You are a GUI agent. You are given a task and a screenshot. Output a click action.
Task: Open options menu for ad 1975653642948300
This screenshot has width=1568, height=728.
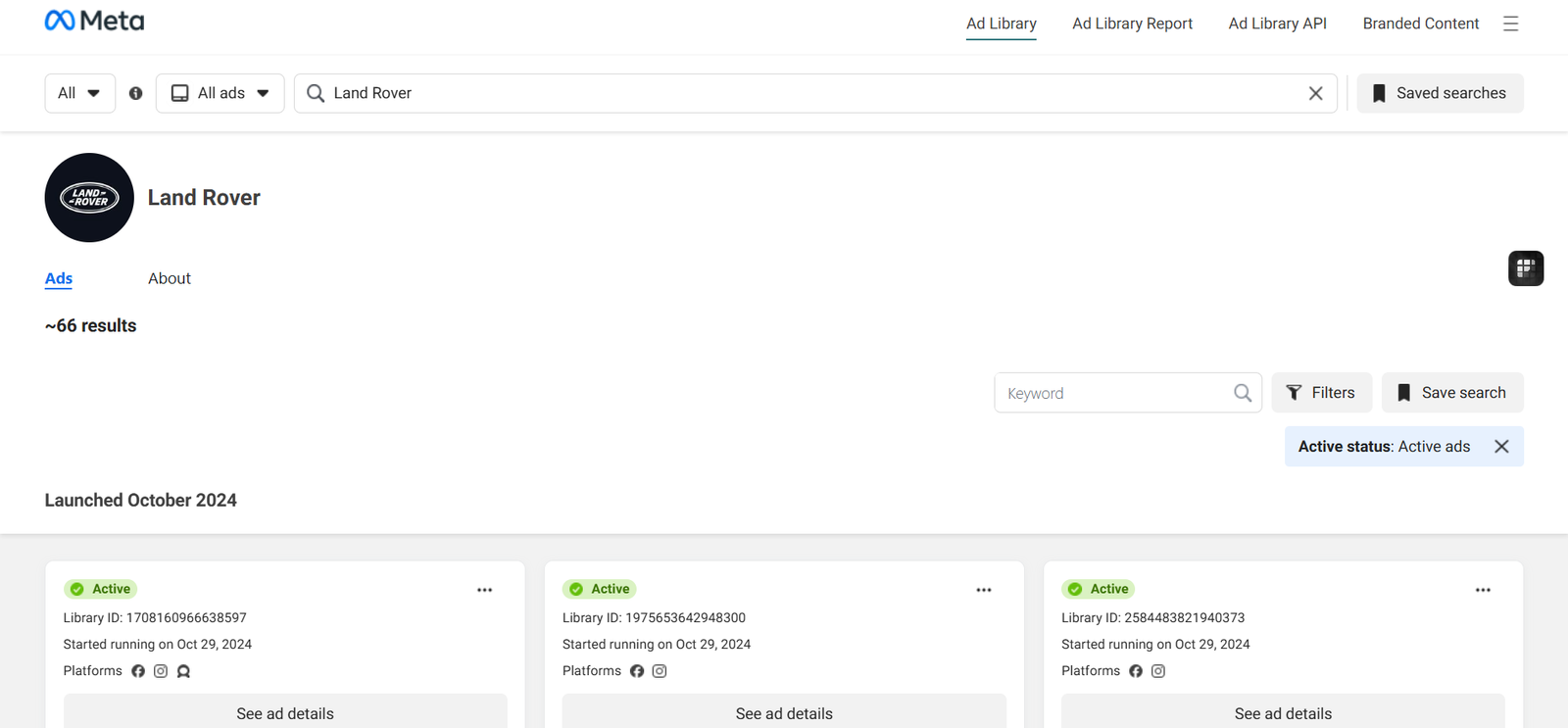[984, 590]
